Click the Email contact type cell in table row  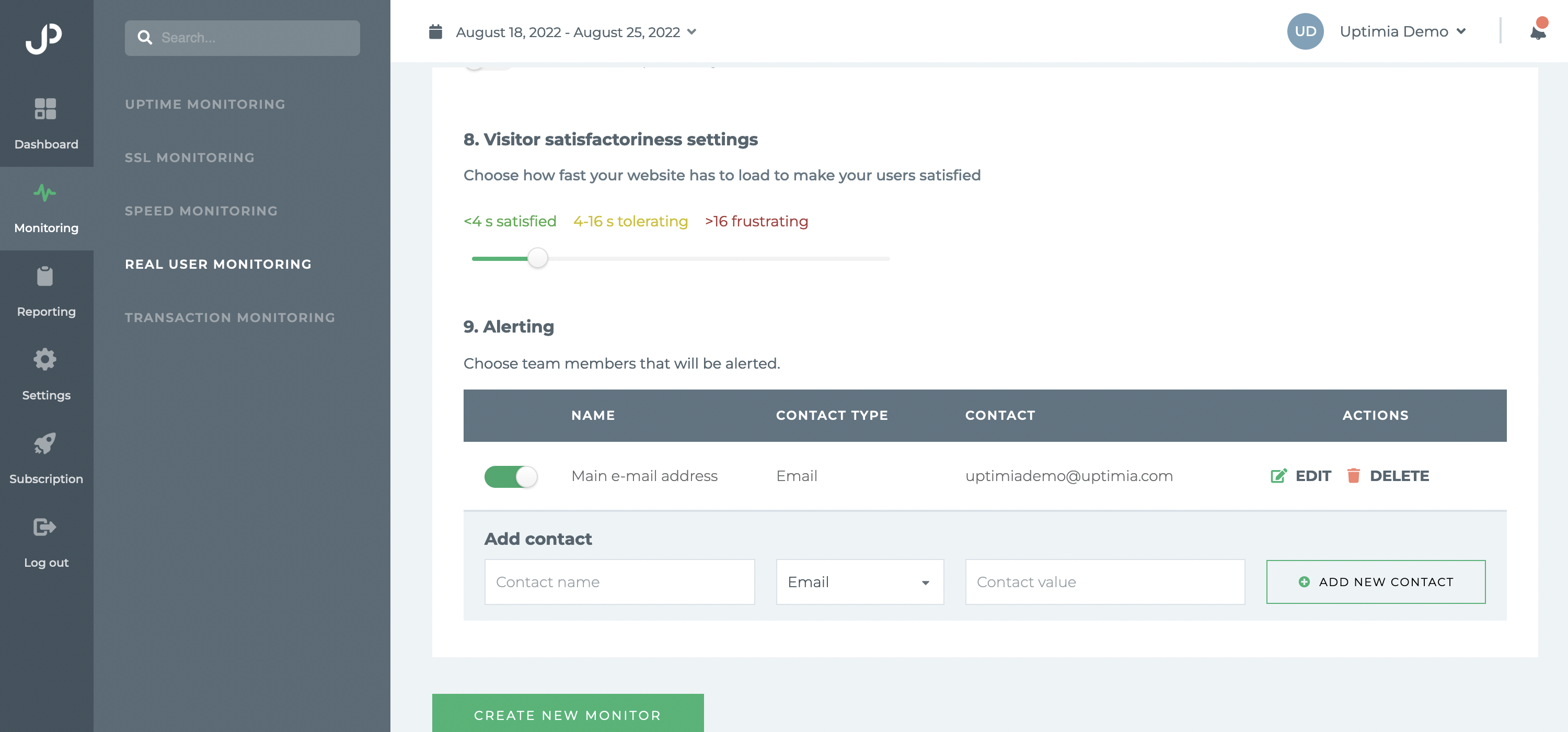pos(797,476)
